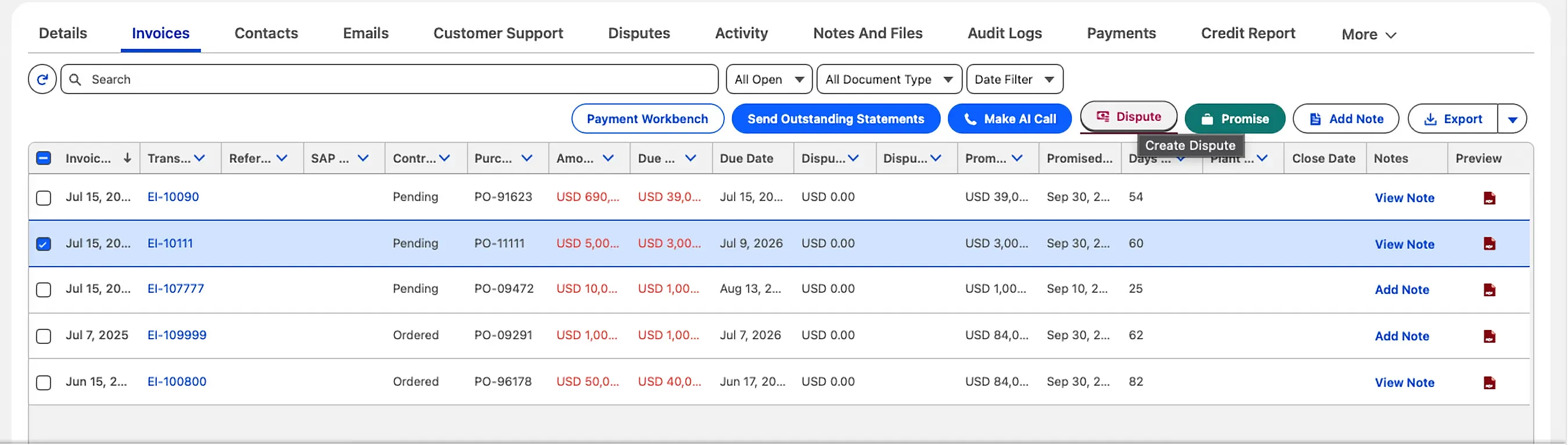The width and height of the screenshot is (1568, 445).
Task: Check the box for invoice EI-109999
Action: (43, 336)
